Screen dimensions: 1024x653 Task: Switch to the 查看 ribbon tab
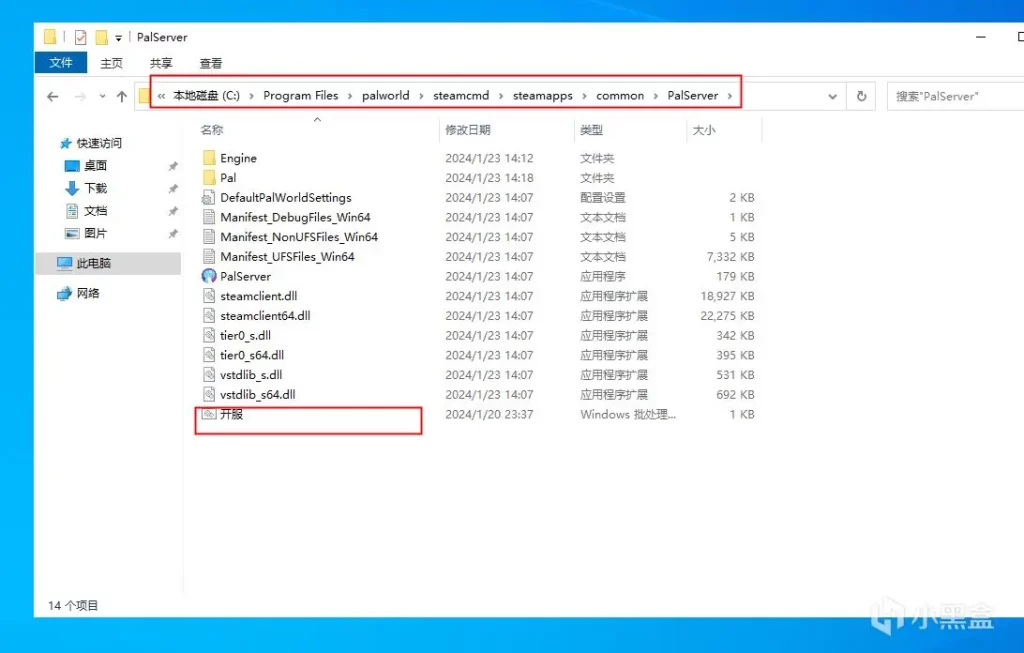coord(209,62)
